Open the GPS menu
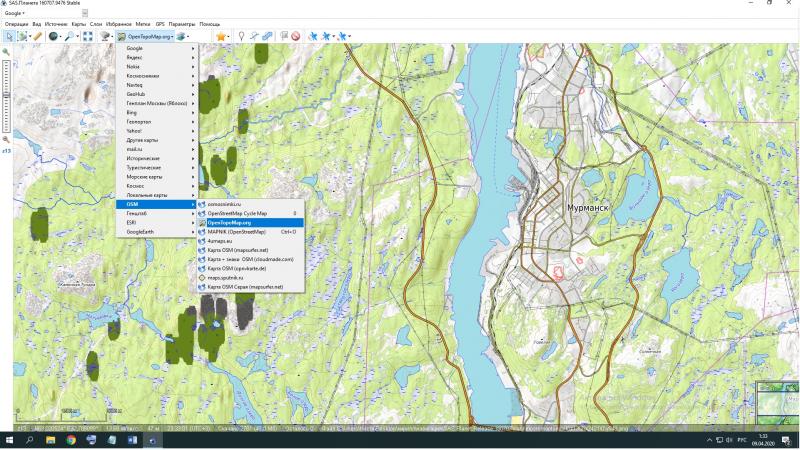This screenshot has height=450, width=800. pyautogui.click(x=160, y=24)
